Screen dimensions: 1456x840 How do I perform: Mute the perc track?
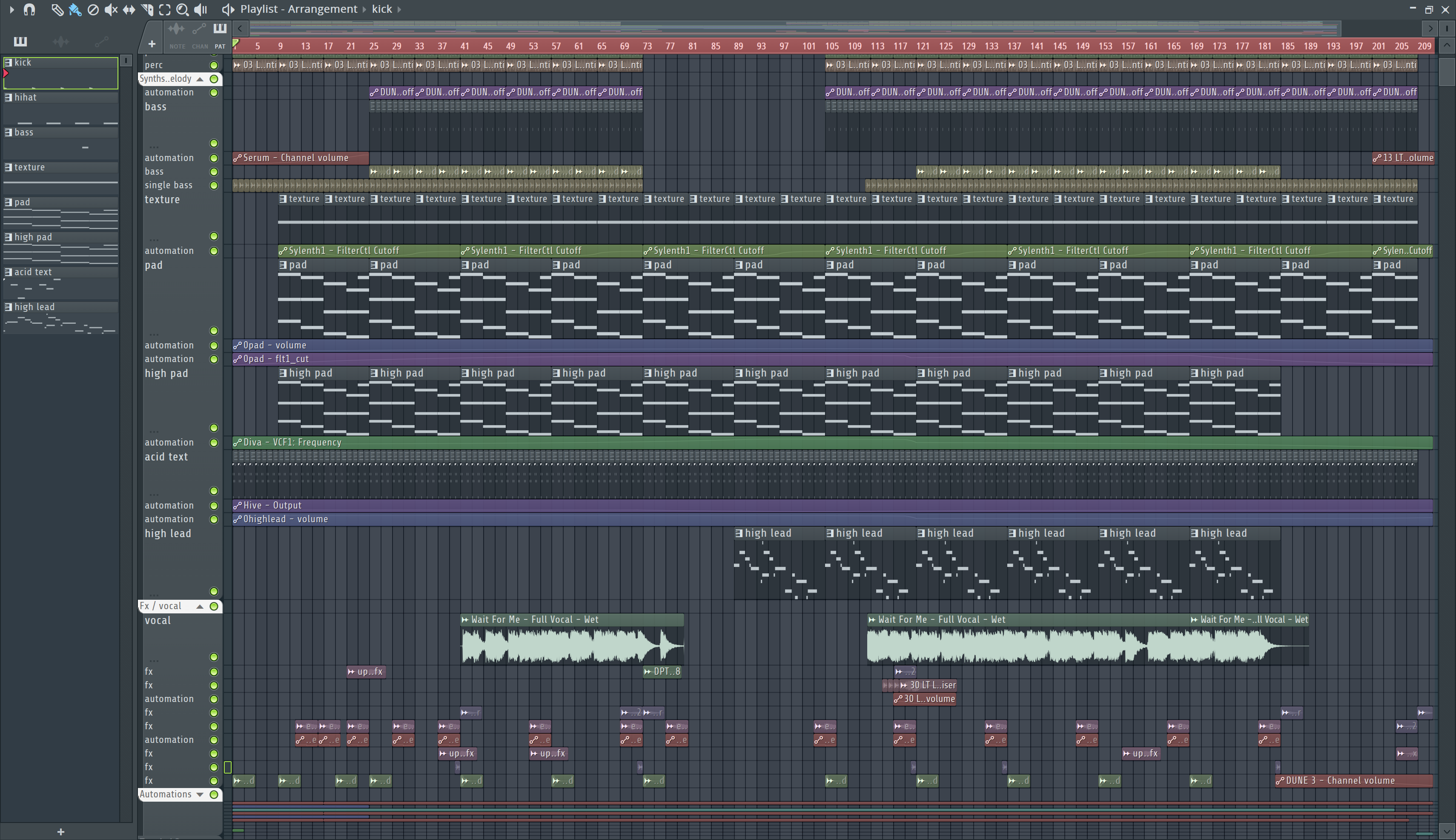214,65
